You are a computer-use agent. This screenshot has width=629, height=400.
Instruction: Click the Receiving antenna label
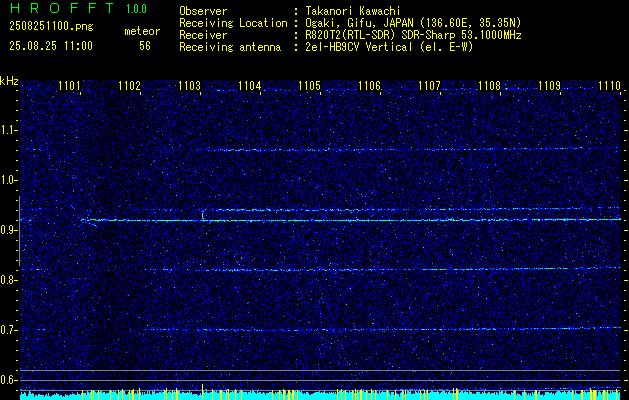(x=230, y=47)
